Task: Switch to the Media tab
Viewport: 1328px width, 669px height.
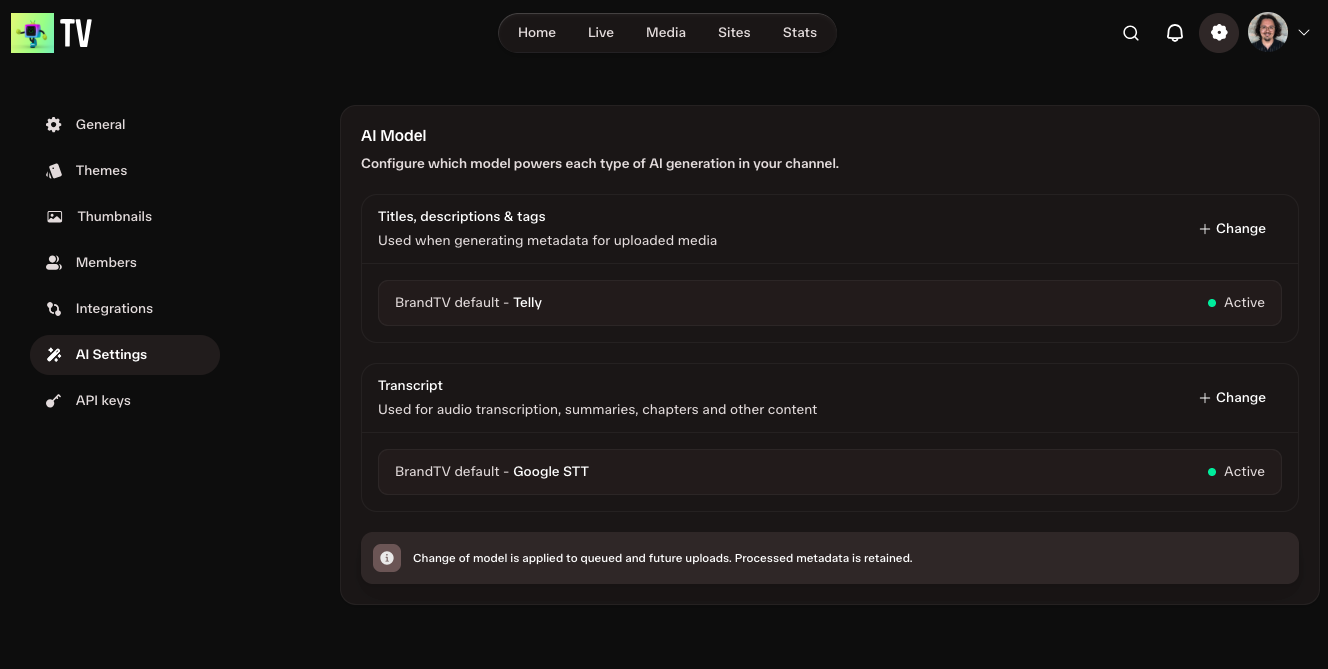Action: 666,33
